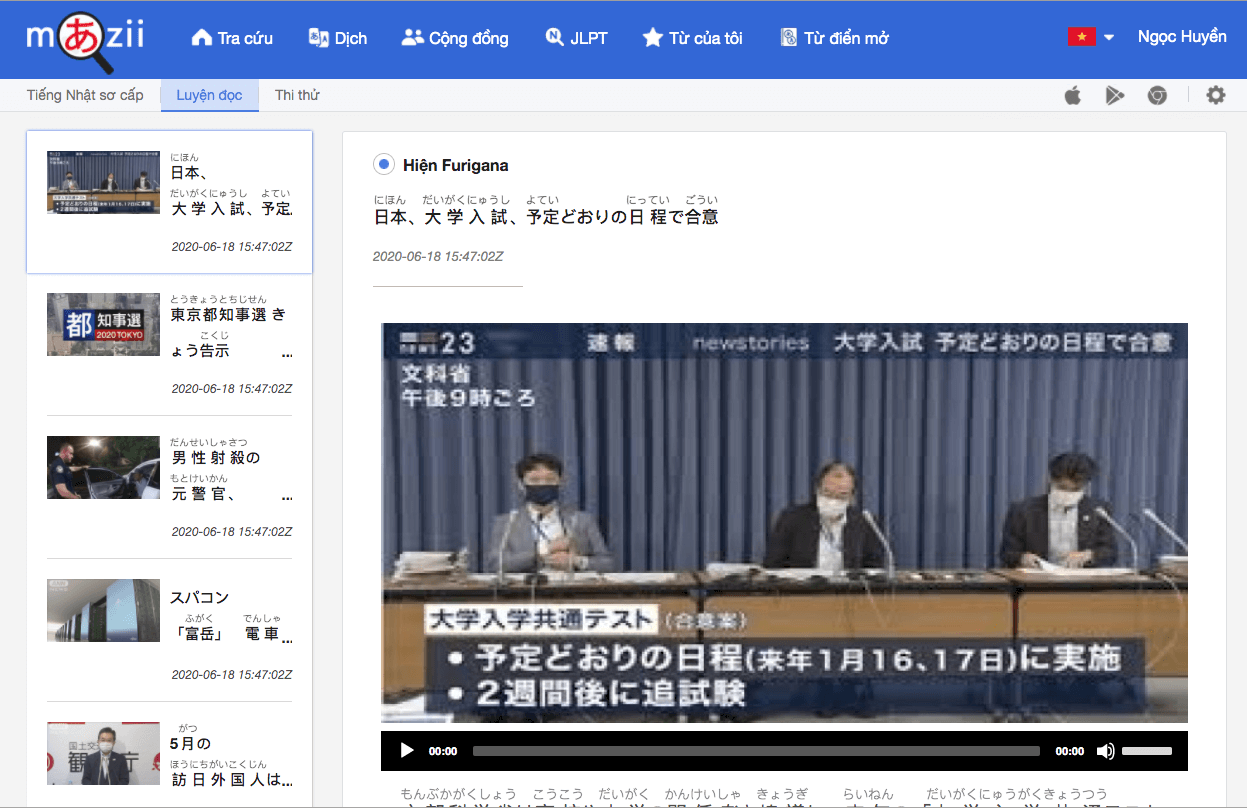Open the Dịch translation page
This screenshot has height=808, width=1247.
338,38
